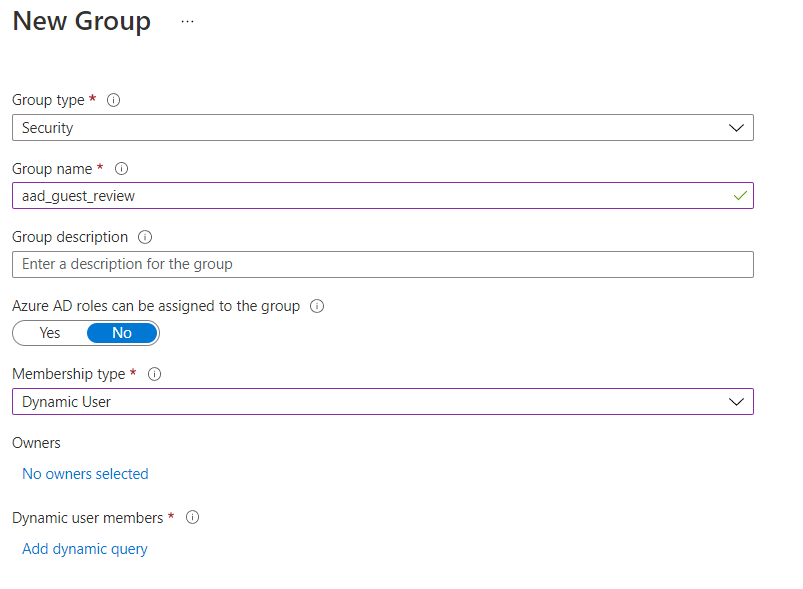
Task: Click the Group name text field
Action: tap(370, 196)
